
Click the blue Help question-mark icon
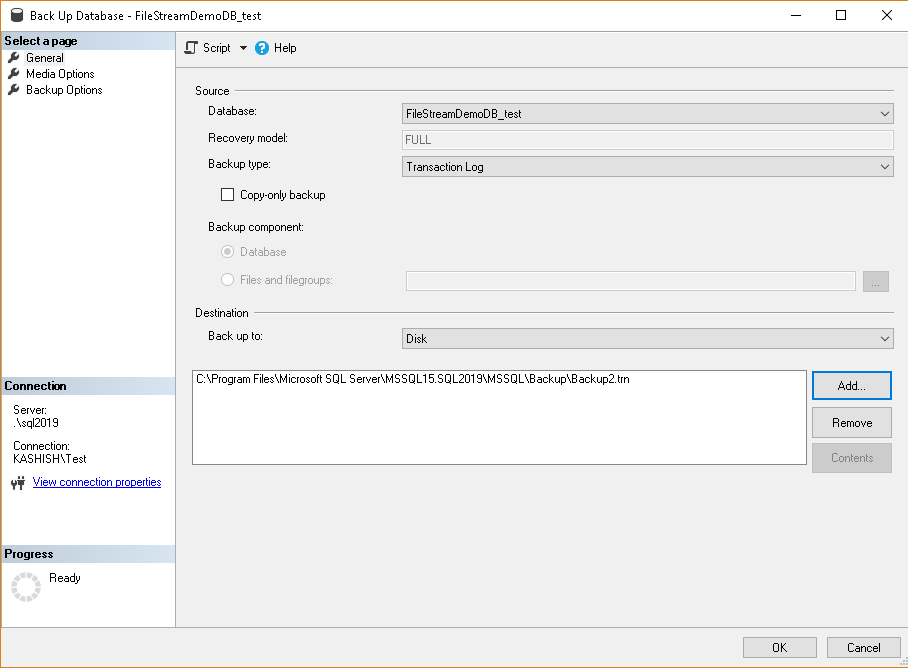pyautogui.click(x=262, y=48)
